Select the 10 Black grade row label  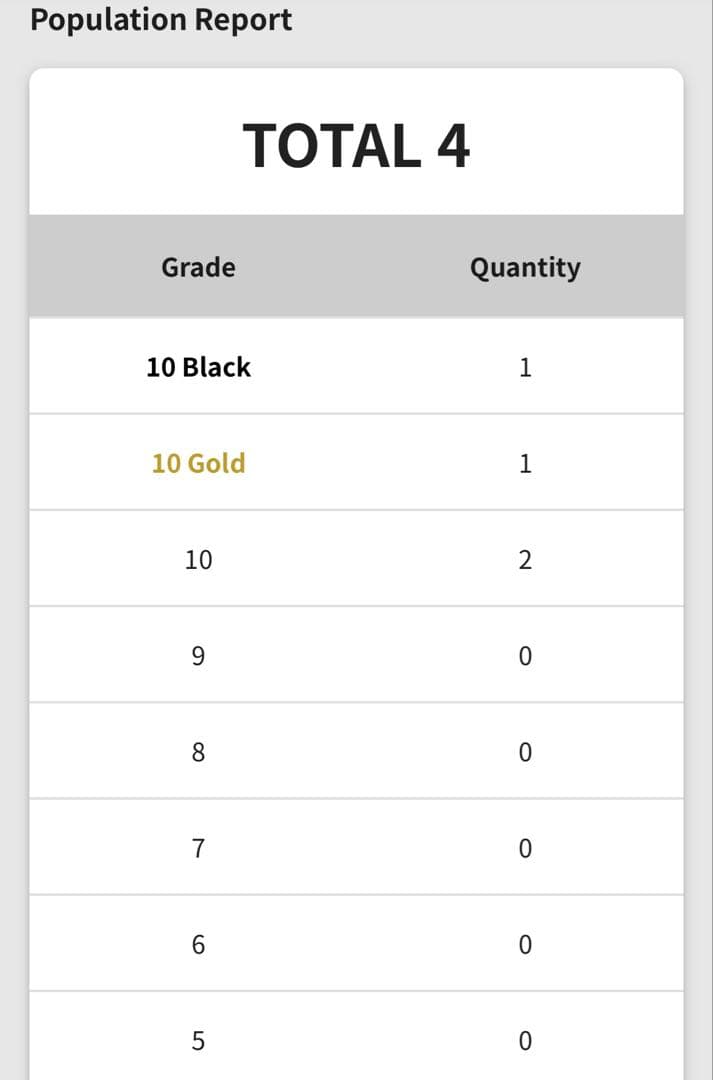point(198,367)
